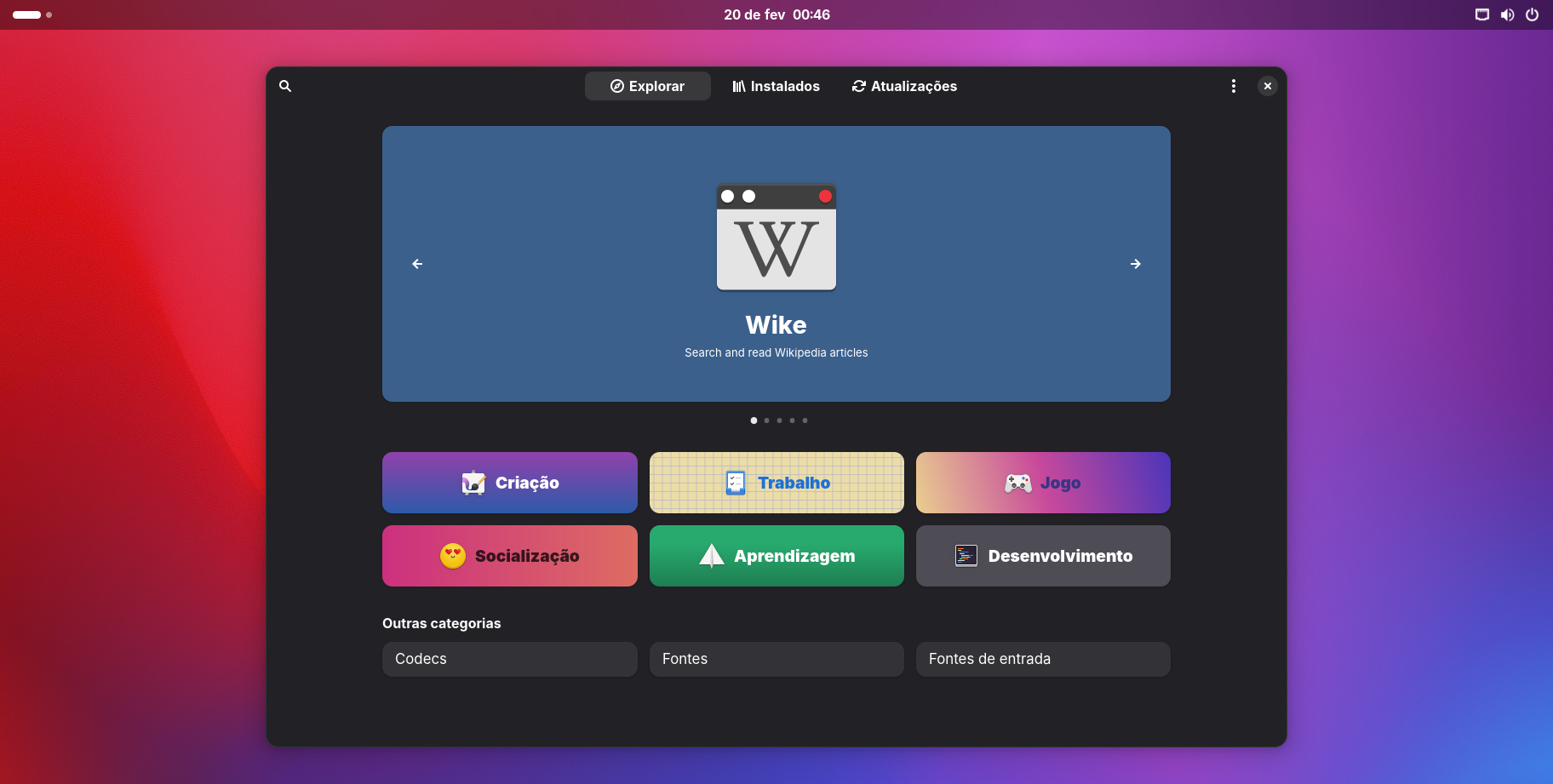Jump to the third carousel page dot
The width and height of the screenshot is (1553, 784).
[x=779, y=421]
